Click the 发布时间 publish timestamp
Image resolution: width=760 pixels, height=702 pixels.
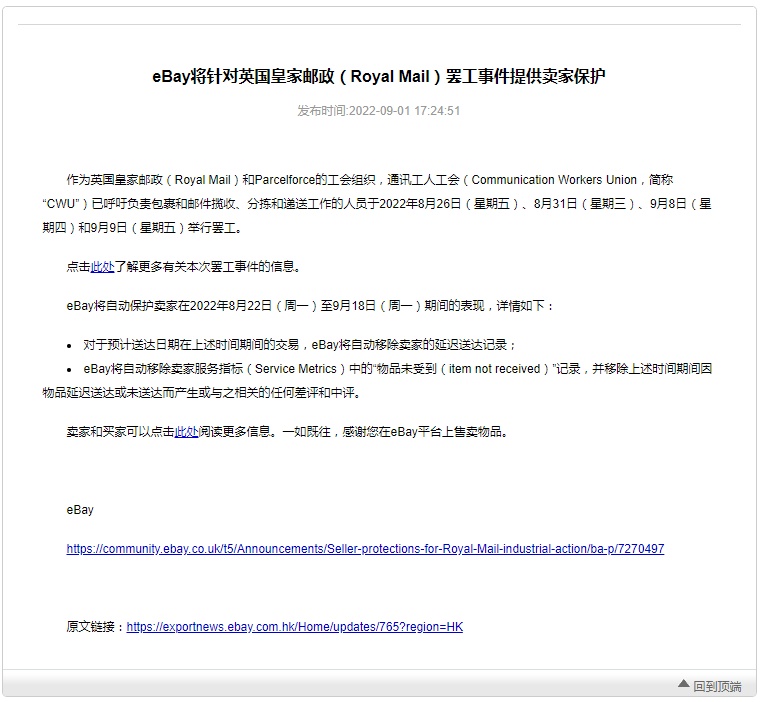pos(379,111)
